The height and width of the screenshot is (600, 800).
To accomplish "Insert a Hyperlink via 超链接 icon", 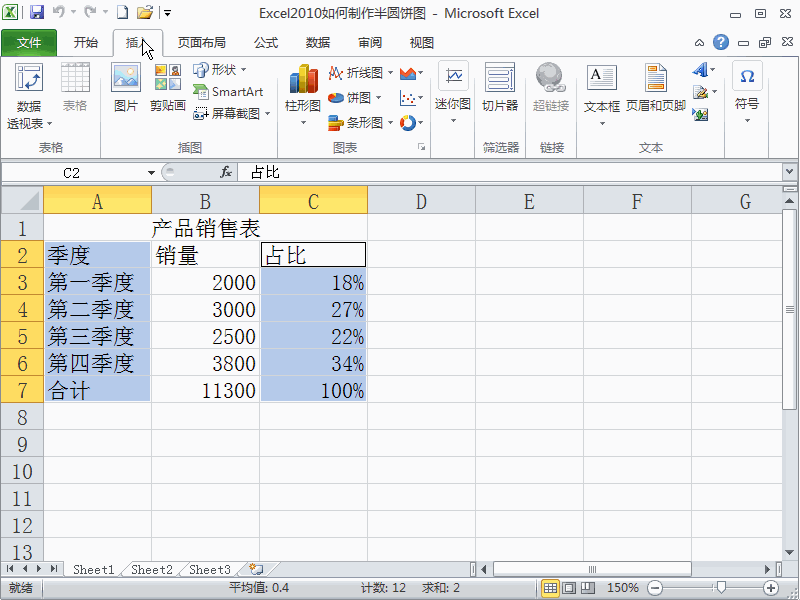I will tap(551, 90).
